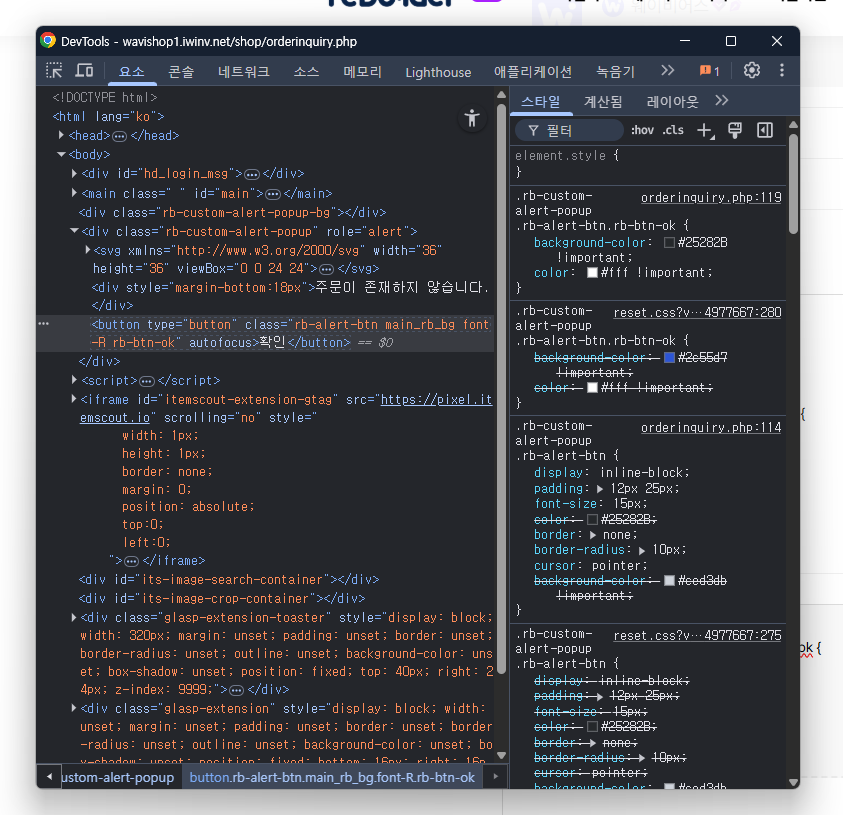Expand the hd_login_msg div node
Image resolution: width=843 pixels, height=815 pixels.
coord(74,173)
